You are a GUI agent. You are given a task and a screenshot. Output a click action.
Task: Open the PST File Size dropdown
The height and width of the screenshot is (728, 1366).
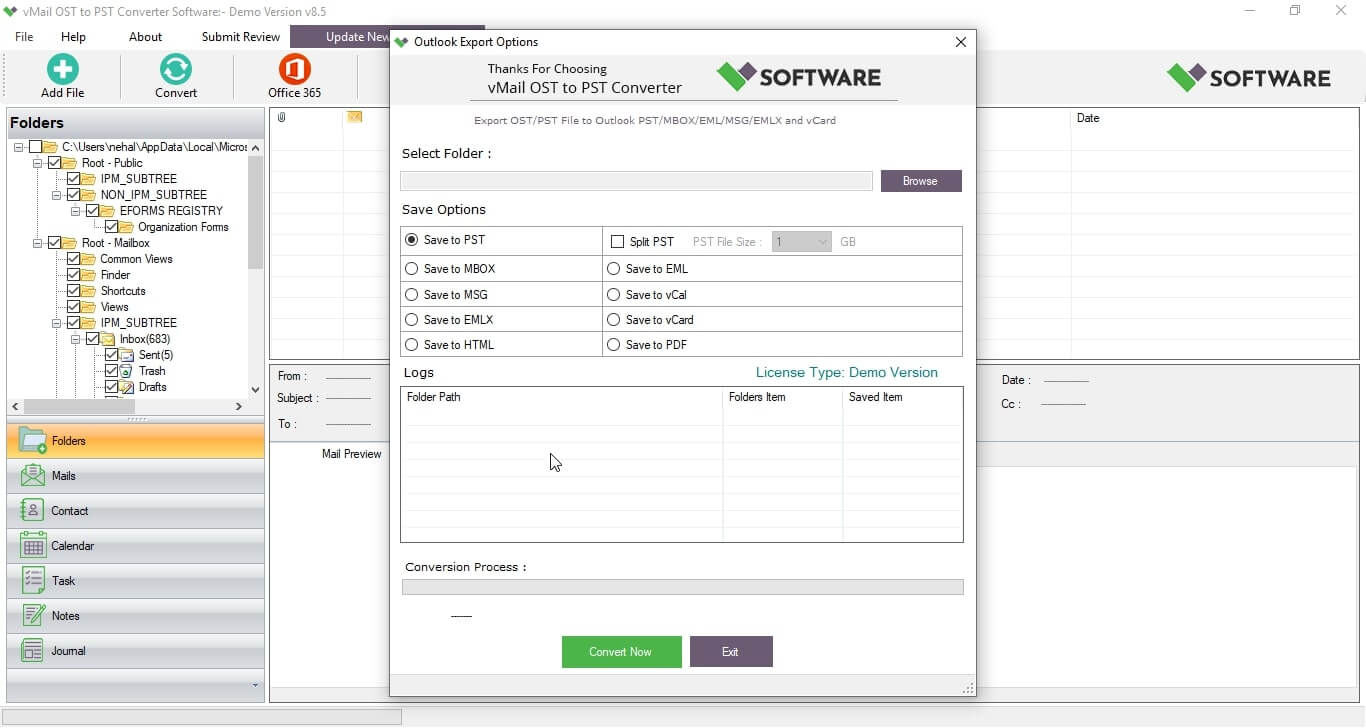coord(802,242)
